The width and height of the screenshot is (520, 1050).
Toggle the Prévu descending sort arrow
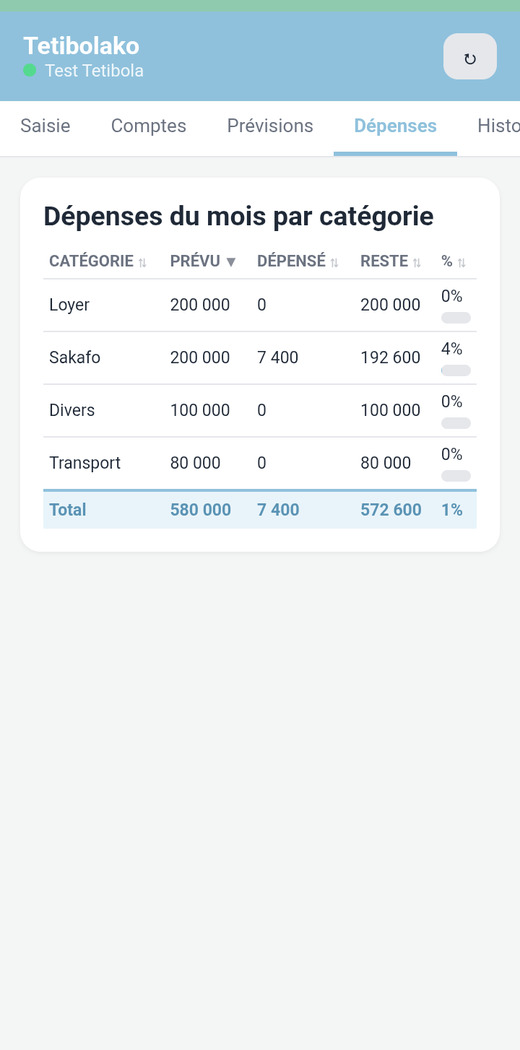(231, 262)
